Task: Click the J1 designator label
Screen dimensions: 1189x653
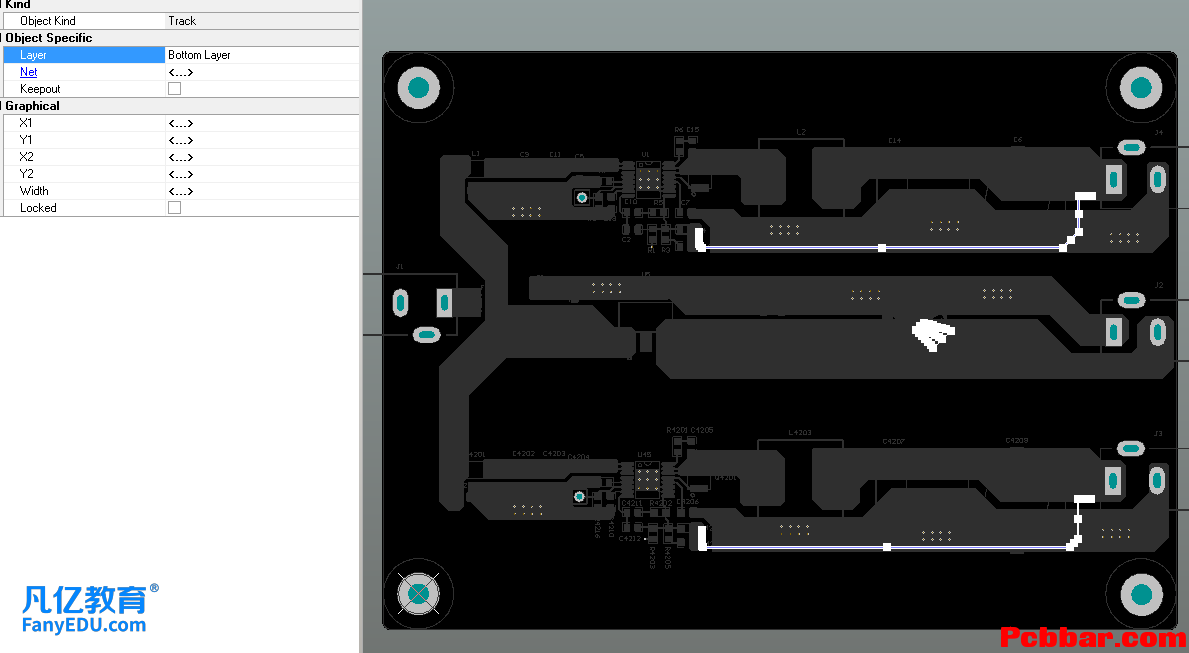Action: [x=400, y=267]
